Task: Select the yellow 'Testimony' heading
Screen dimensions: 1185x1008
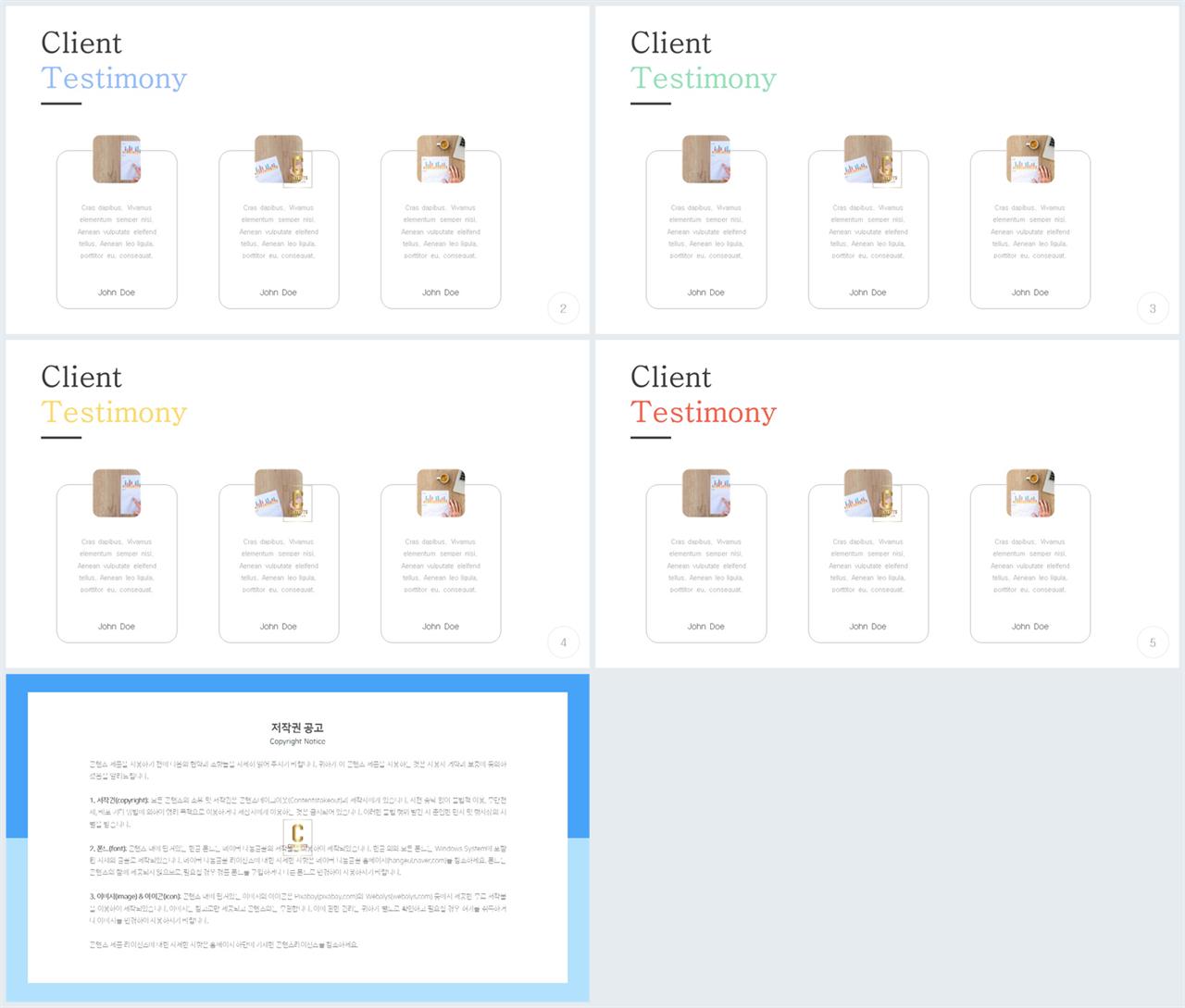Action: (x=114, y=413)
